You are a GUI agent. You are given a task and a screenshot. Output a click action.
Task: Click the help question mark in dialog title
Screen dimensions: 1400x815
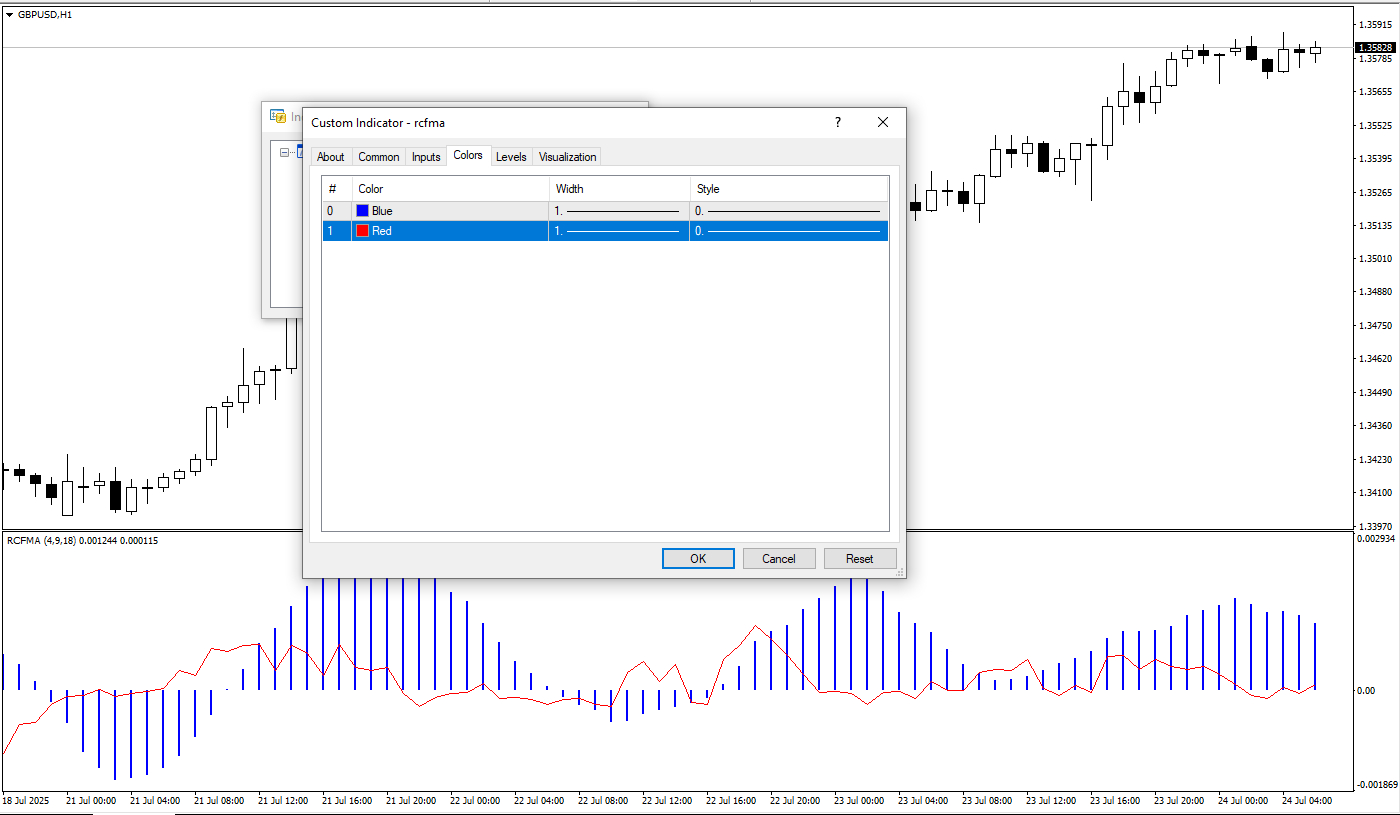pos(838,122)
